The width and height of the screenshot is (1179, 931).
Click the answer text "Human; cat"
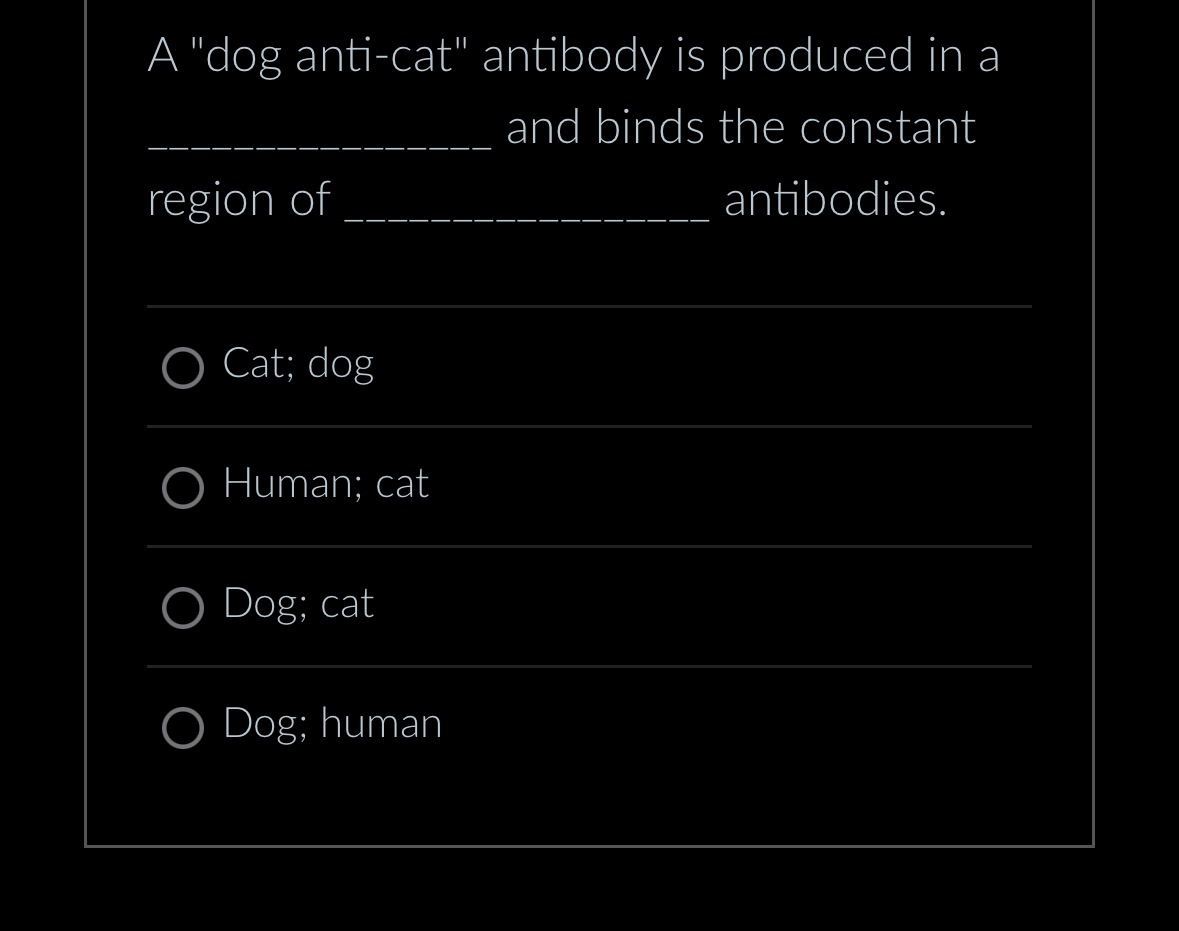click(325, 484)
